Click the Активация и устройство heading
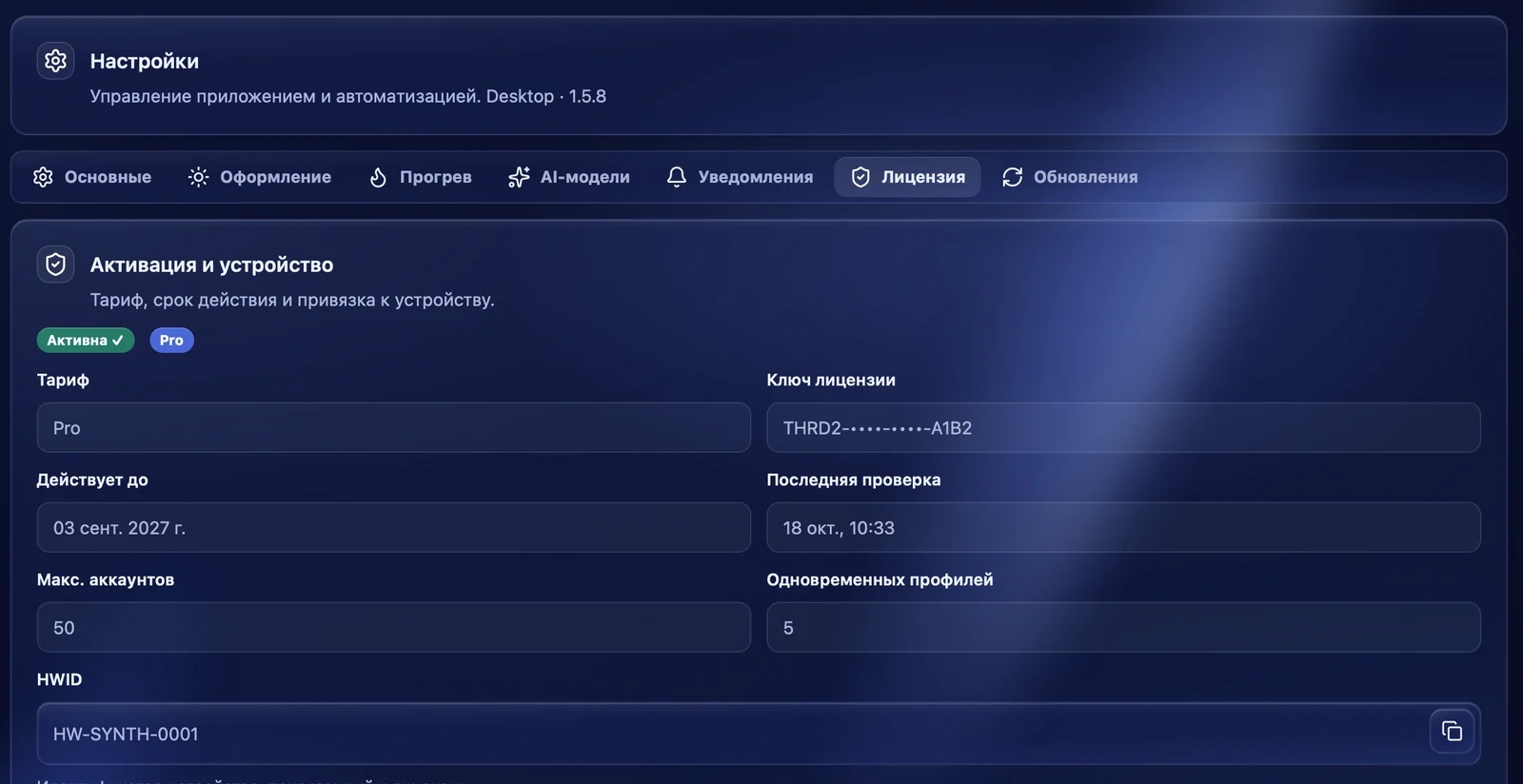The height and width of the screenshot is (784, 1523). coord(212,265)
